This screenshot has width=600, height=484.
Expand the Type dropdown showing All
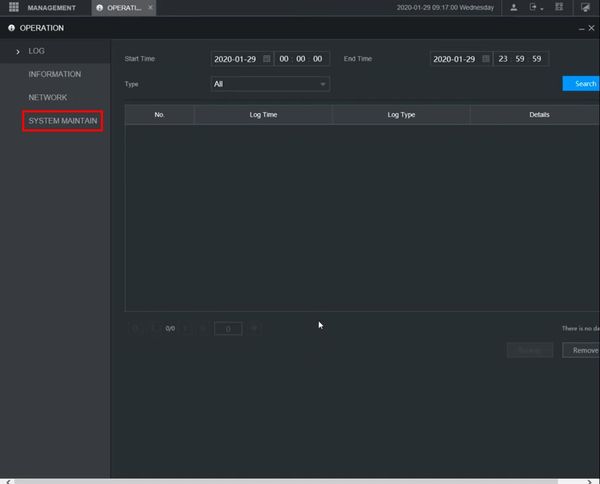270,84
